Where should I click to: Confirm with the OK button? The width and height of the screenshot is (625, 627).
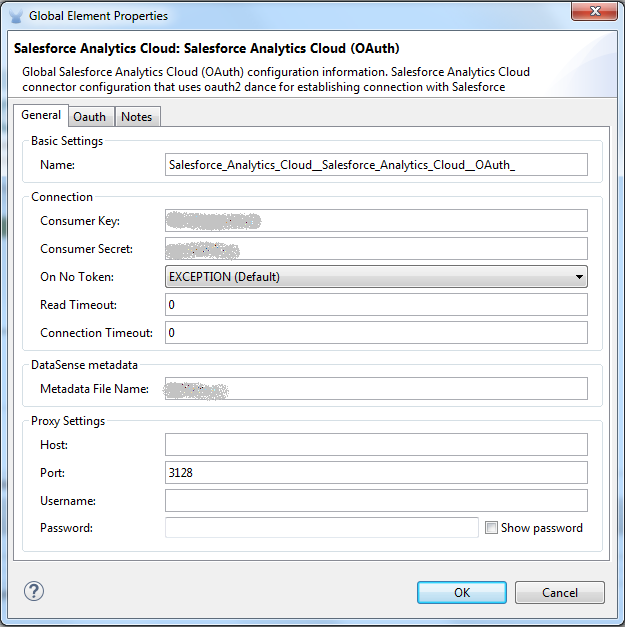point(462,592)
